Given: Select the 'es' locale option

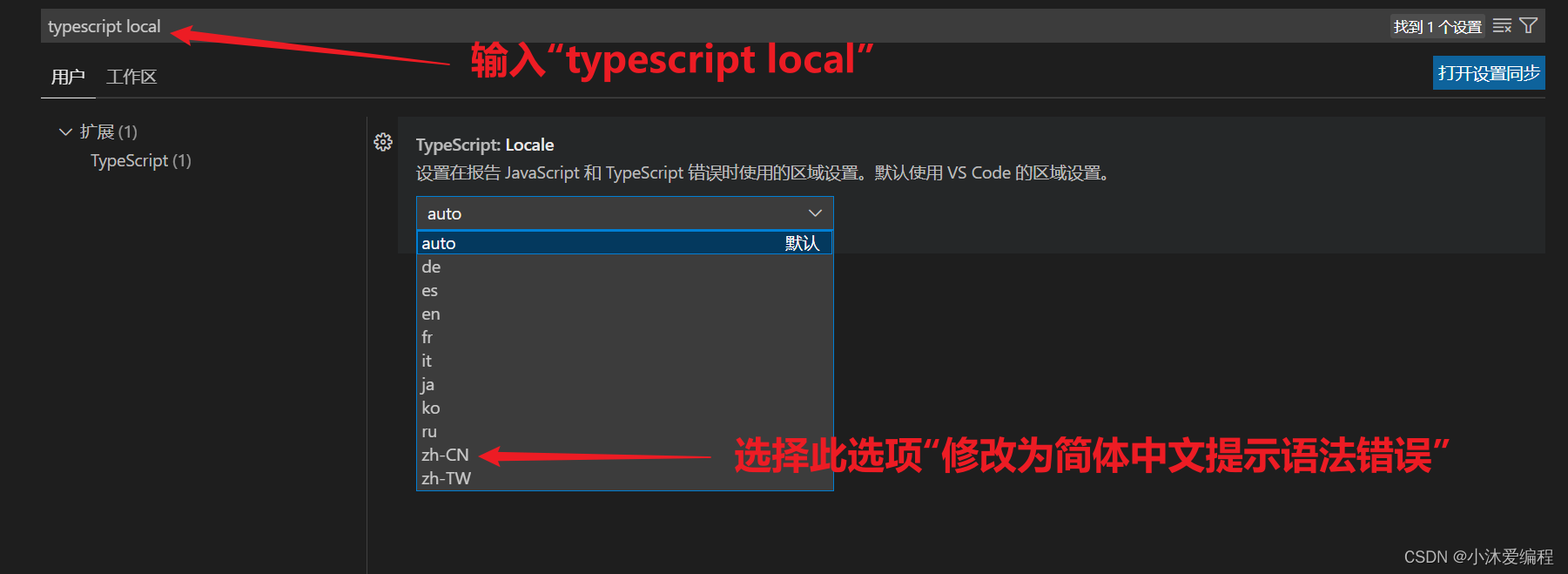Looking at the screenshot, I should 624,290.
